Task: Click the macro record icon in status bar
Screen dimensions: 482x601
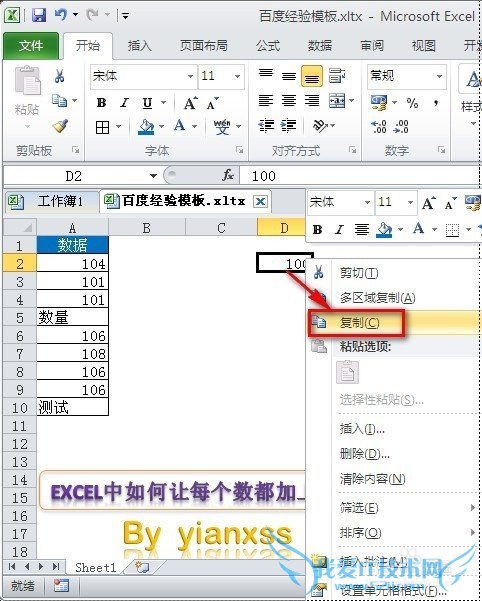Action: point(61,585)
